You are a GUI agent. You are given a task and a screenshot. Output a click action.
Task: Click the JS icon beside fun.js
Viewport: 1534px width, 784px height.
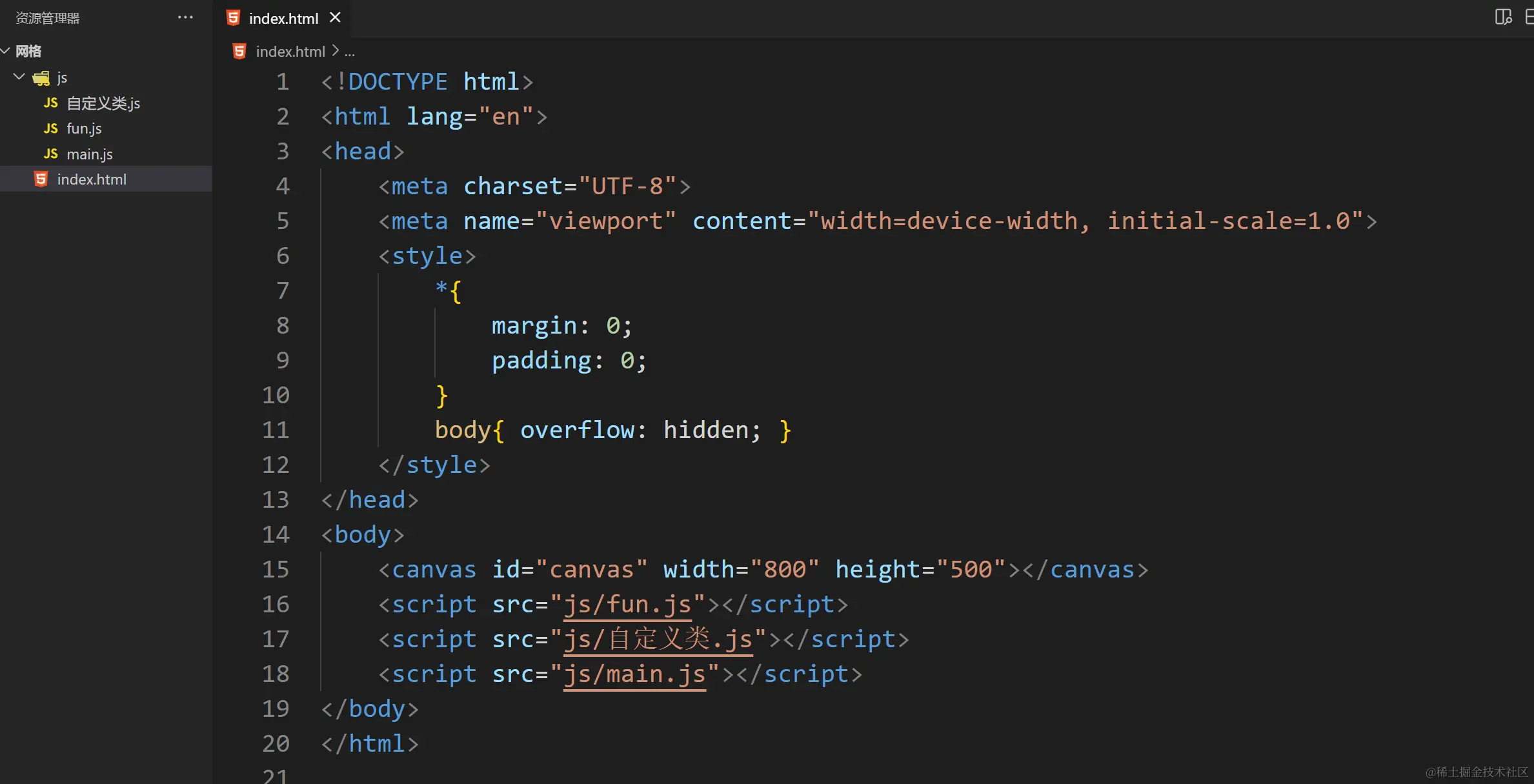click(51, 128)
